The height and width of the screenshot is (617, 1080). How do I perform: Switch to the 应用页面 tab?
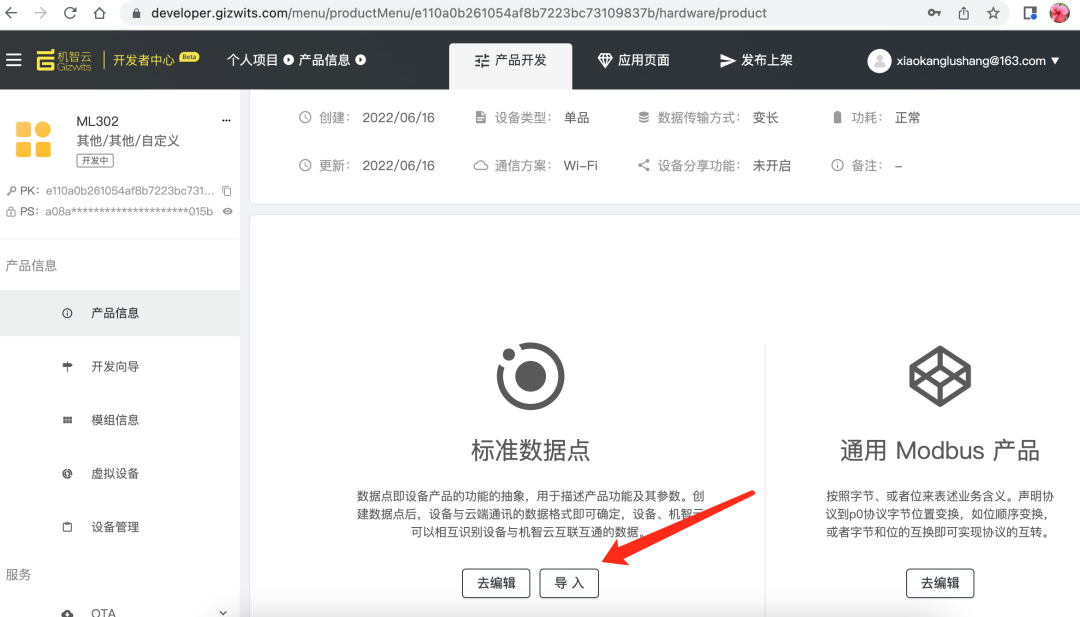[x=633, y=60]
